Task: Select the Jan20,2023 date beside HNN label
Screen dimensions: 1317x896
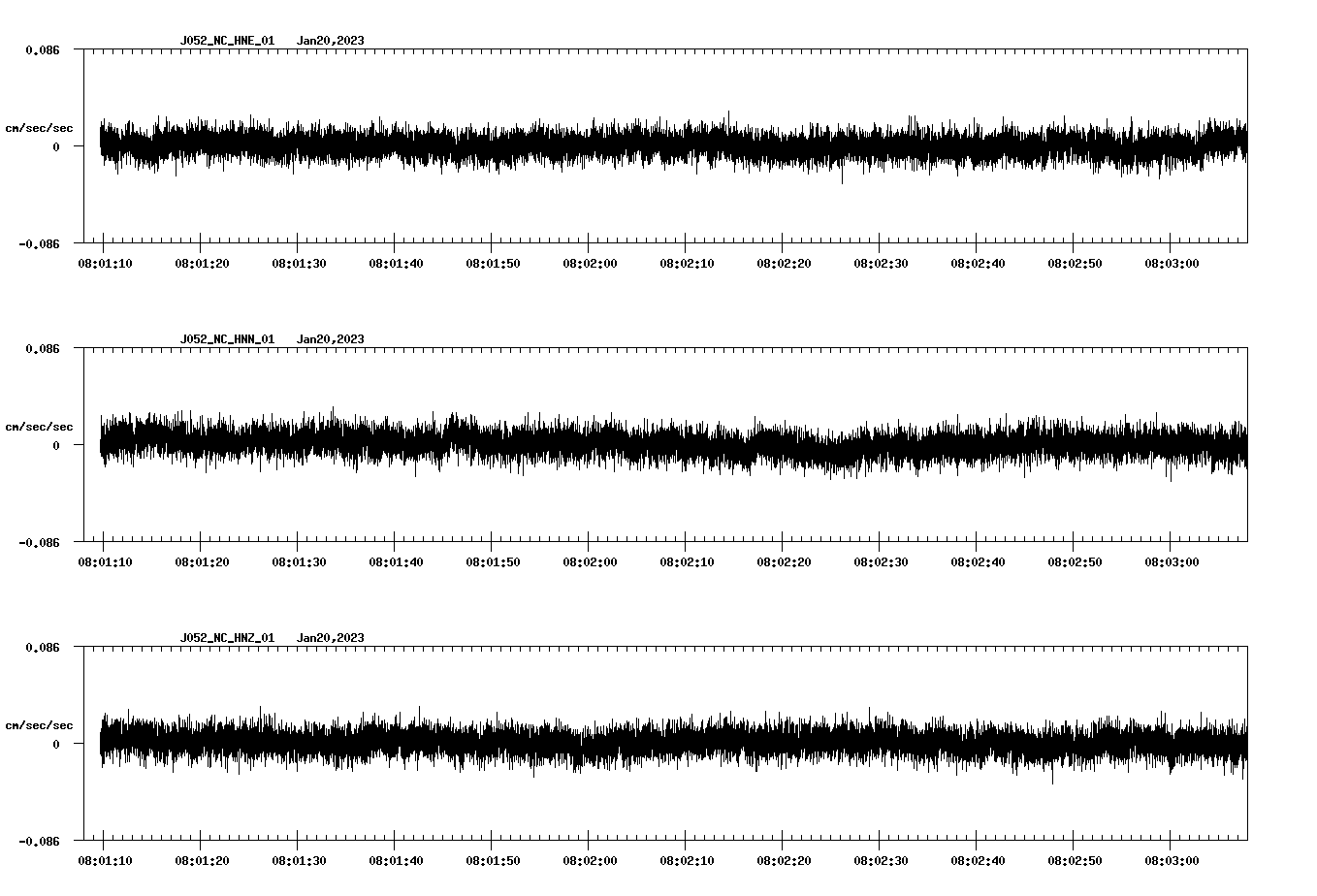Action: [331, 339]
